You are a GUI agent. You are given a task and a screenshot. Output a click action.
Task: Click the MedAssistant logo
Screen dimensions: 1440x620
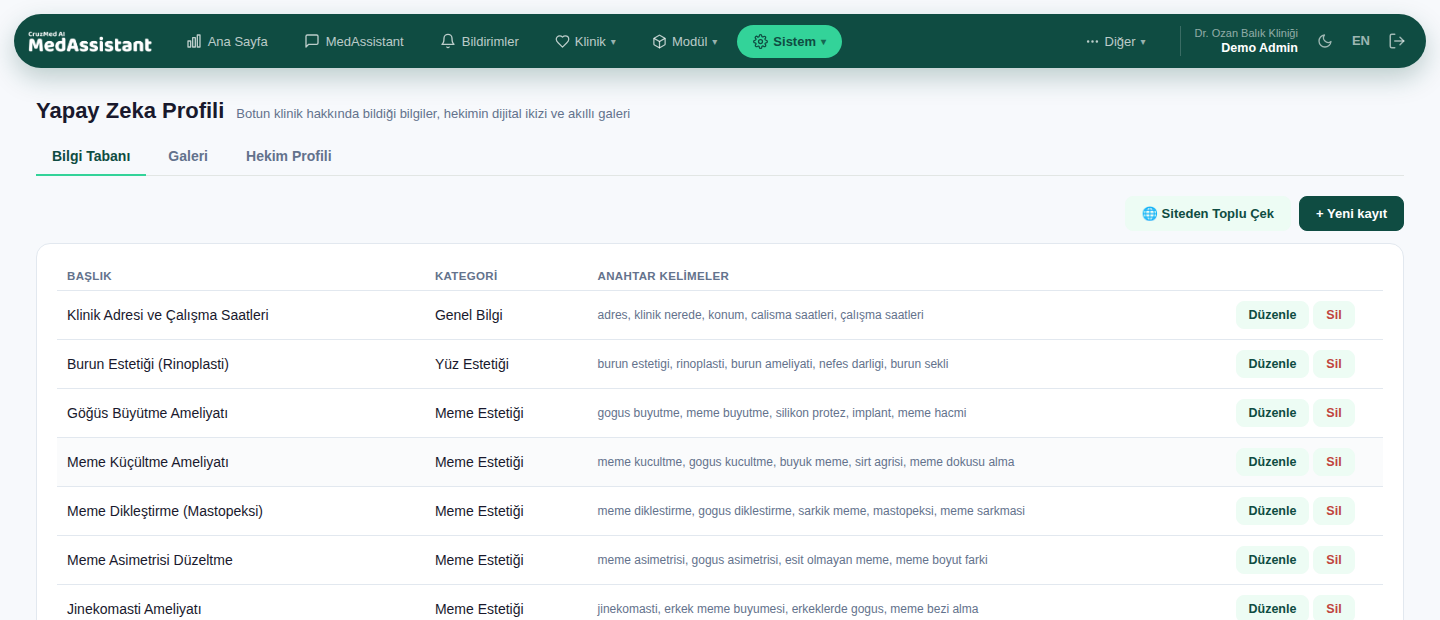pos(90,41)
